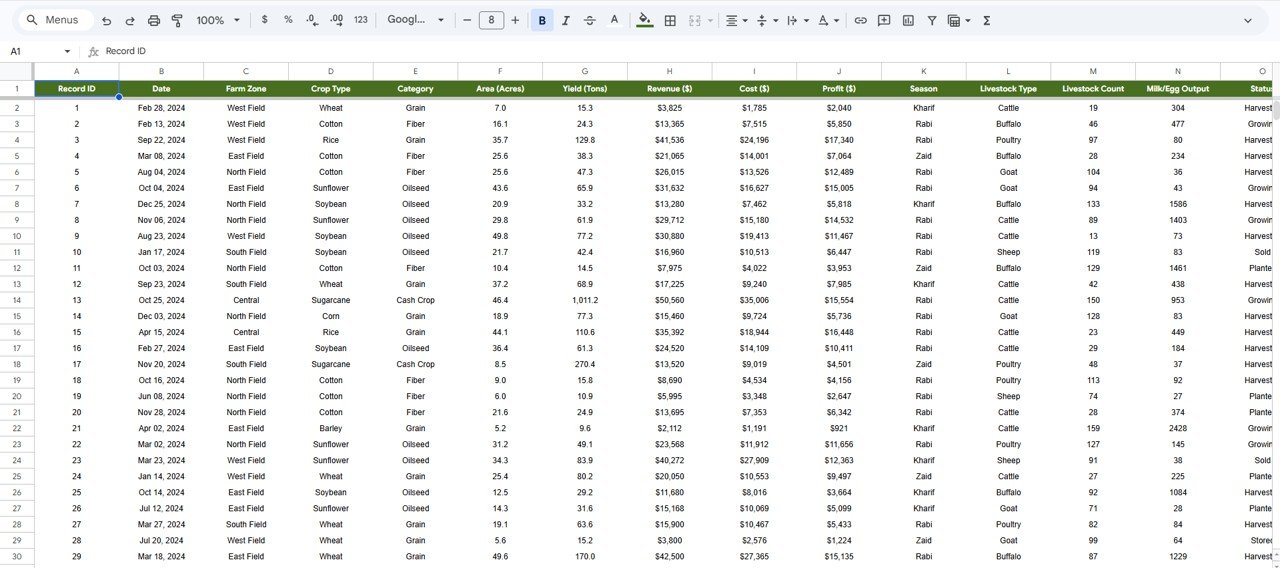Click the Milk/Egg Output header cell
Screen dimensions: 1280x568
pos(1178,89)
